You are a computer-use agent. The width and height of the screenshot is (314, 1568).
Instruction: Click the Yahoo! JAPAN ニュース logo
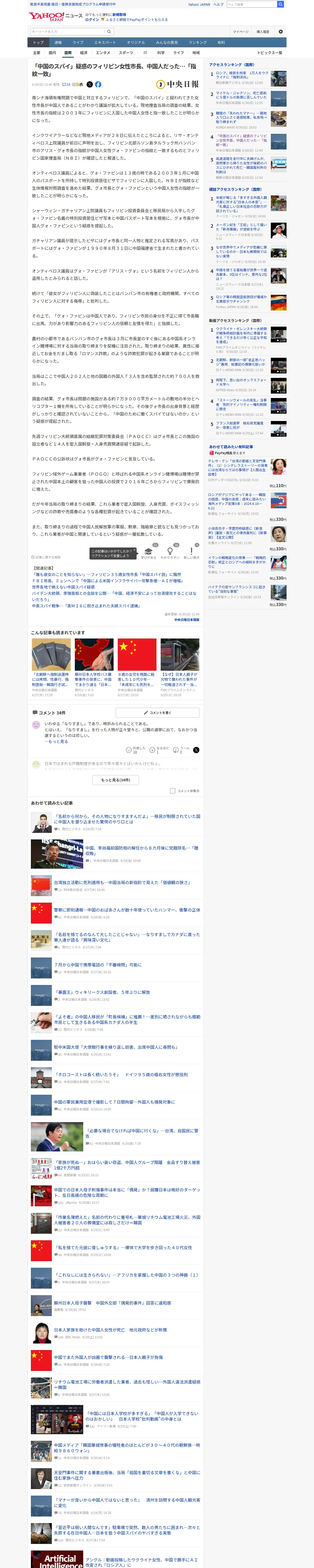55,16
